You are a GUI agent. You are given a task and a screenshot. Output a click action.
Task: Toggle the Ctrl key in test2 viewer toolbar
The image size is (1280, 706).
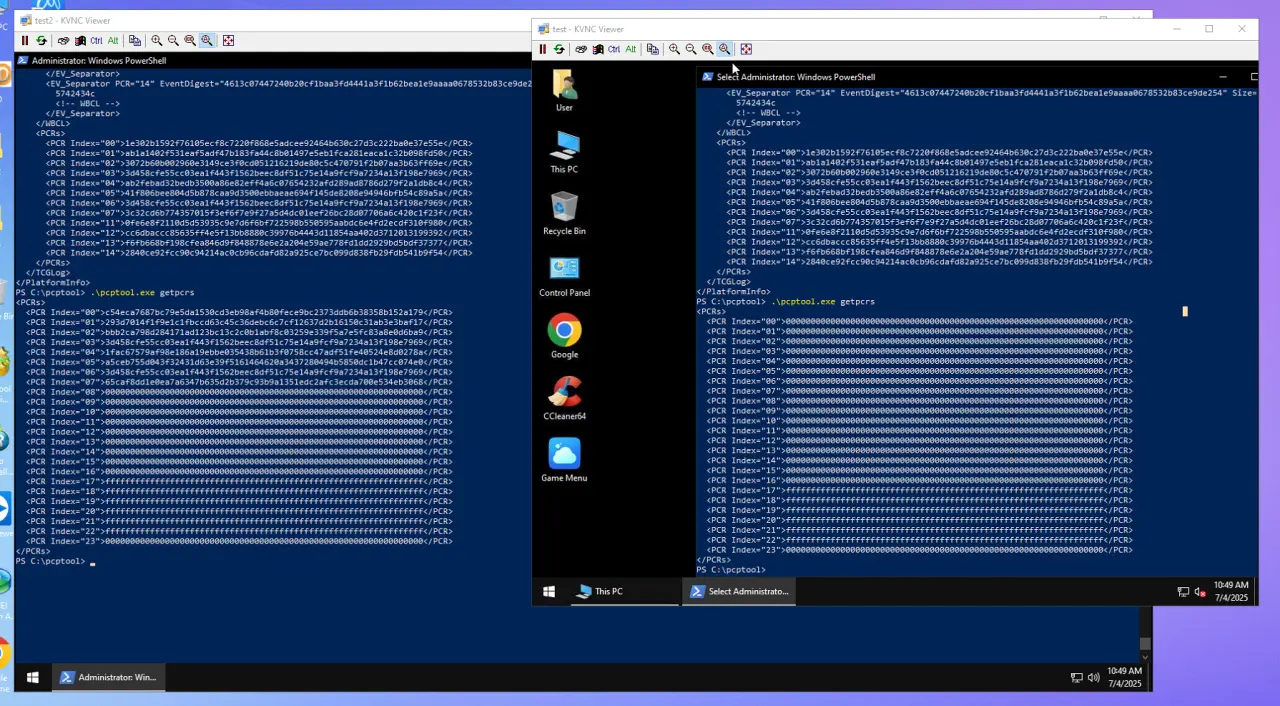pyautogui.click(x=96, y=41)
